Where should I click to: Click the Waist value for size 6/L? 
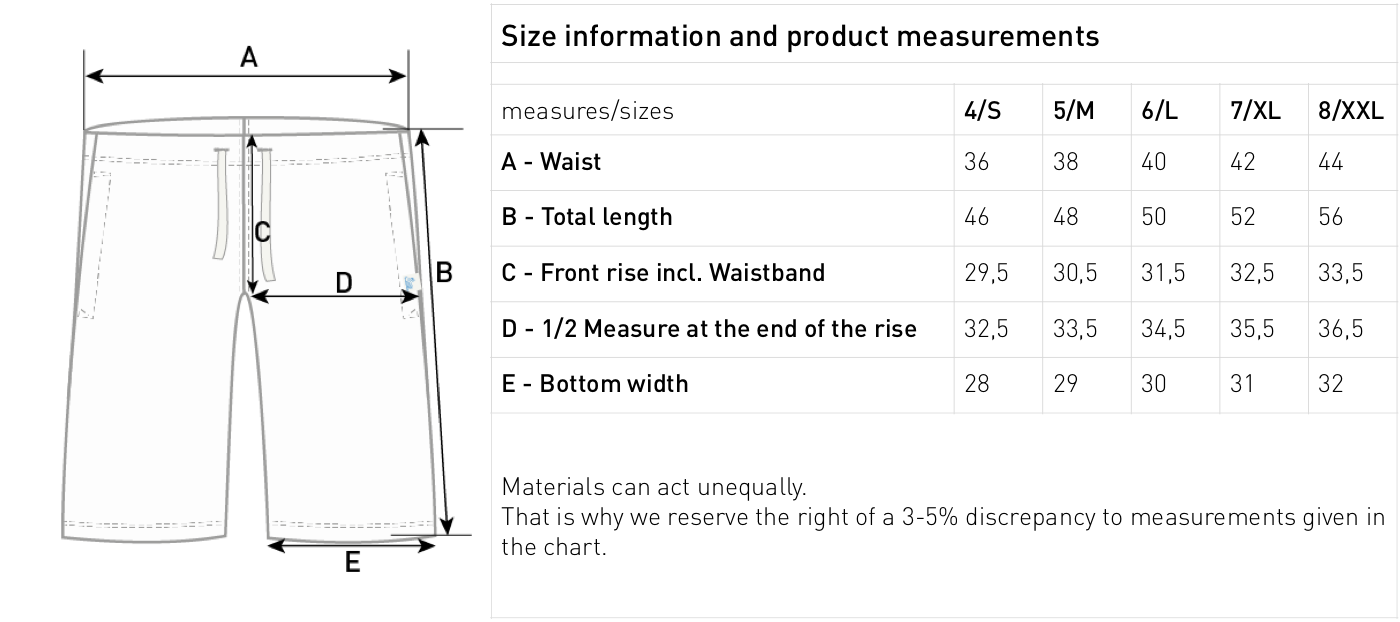tap(1153, 162)
